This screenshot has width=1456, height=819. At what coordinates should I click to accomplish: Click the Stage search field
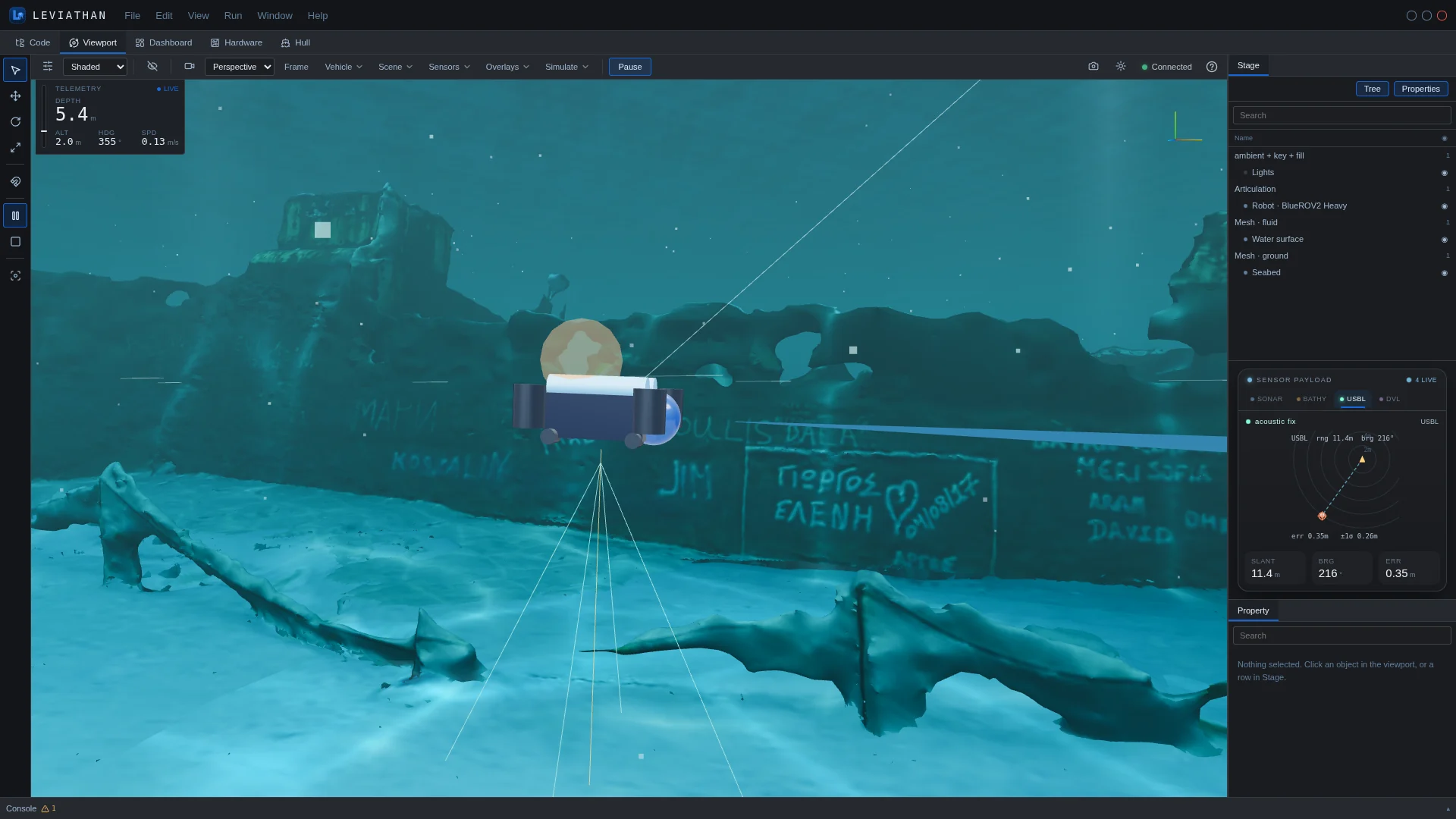1341,115
